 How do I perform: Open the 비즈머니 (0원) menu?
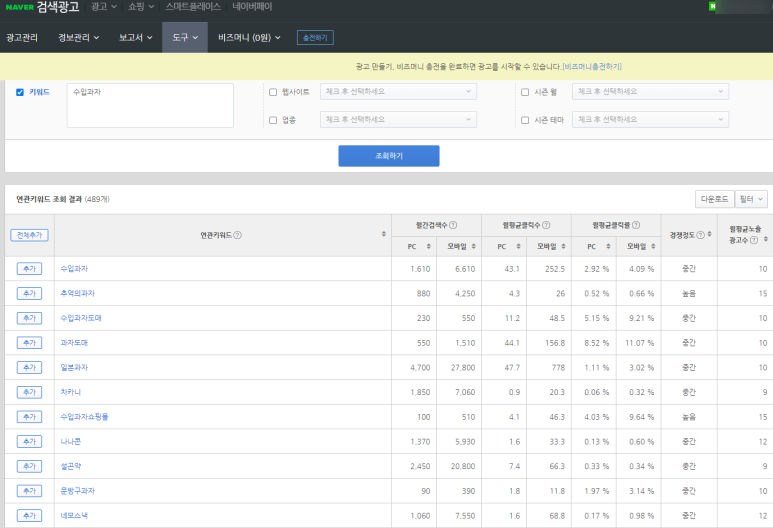pyautogui.click(x=249, y=37)
